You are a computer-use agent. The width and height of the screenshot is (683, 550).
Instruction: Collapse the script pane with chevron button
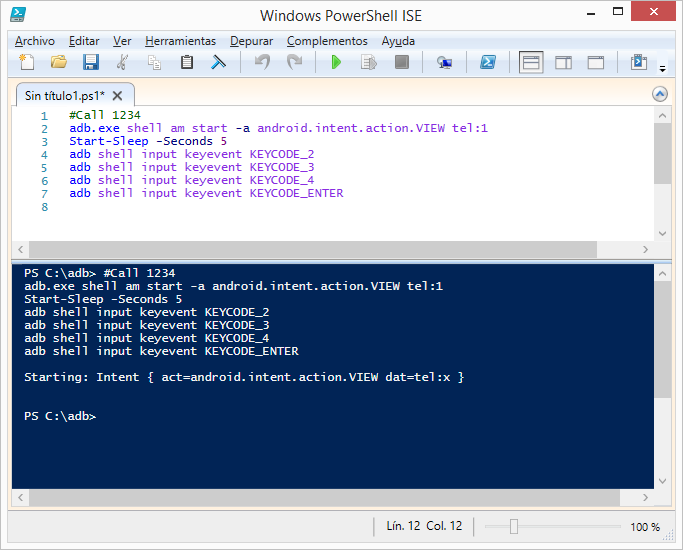(659, 94)
